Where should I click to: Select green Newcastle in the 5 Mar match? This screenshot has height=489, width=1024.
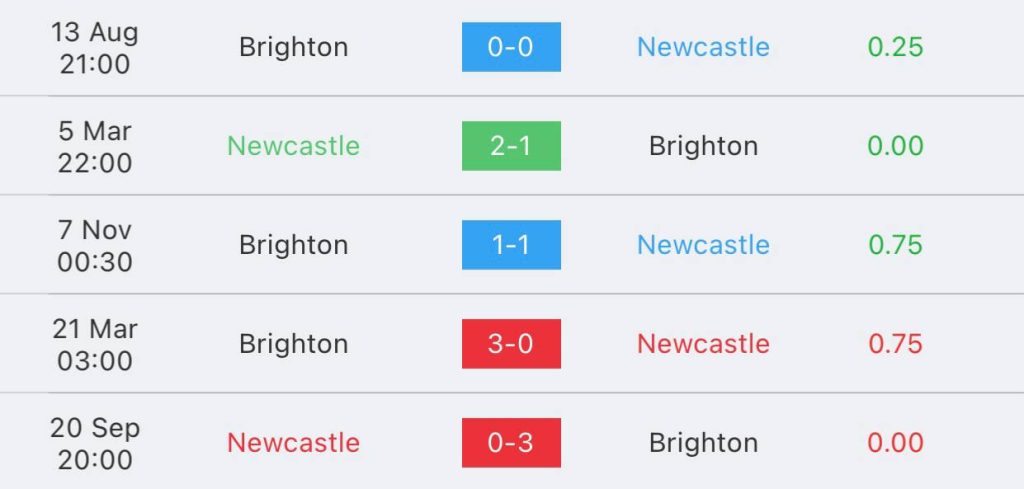pyautogui.click(x=293, y=146)
